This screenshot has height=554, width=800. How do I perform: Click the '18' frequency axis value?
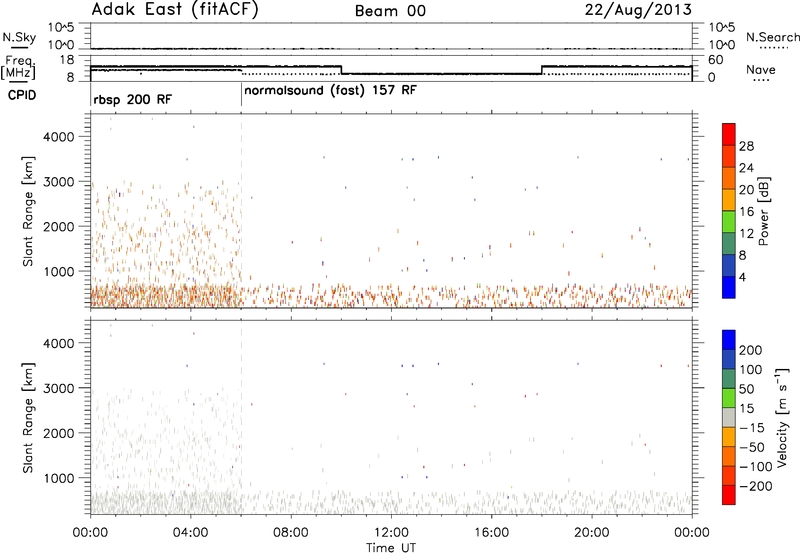pyautogui.click(x=67, y=60)
